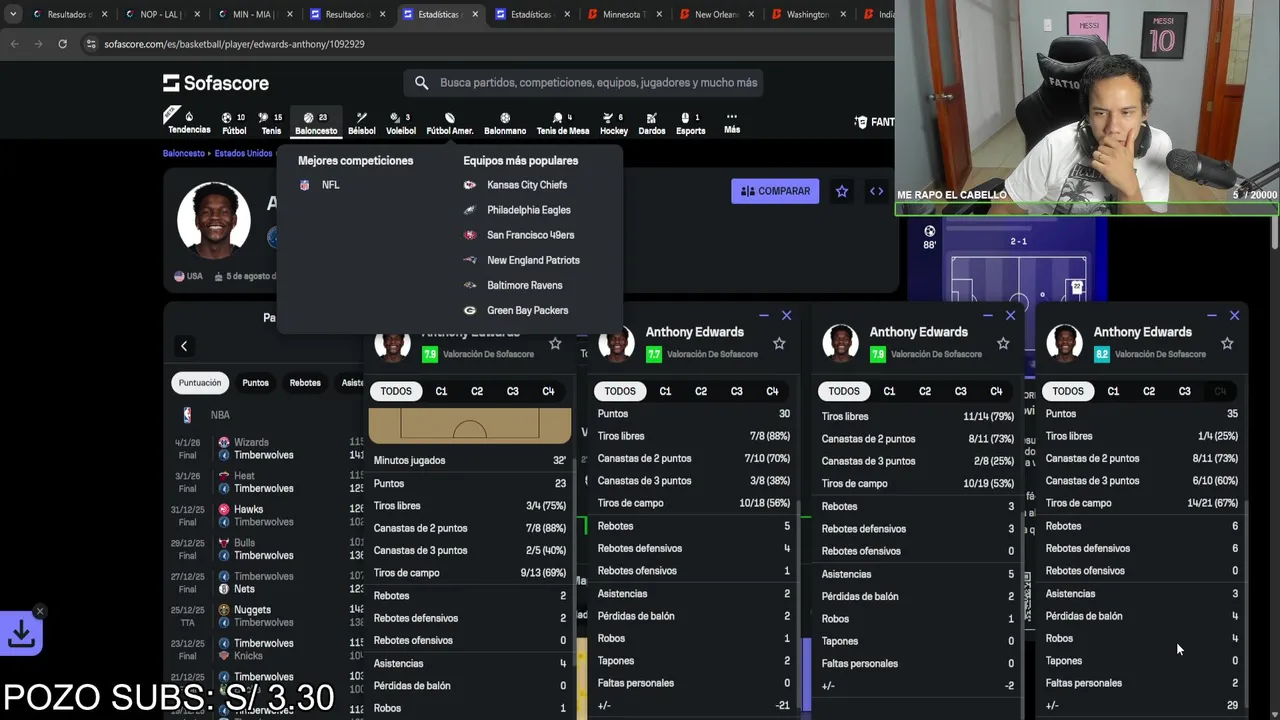Switch to the Minnesota T browser tab
1280x720 pixels.
click(624, 14)
